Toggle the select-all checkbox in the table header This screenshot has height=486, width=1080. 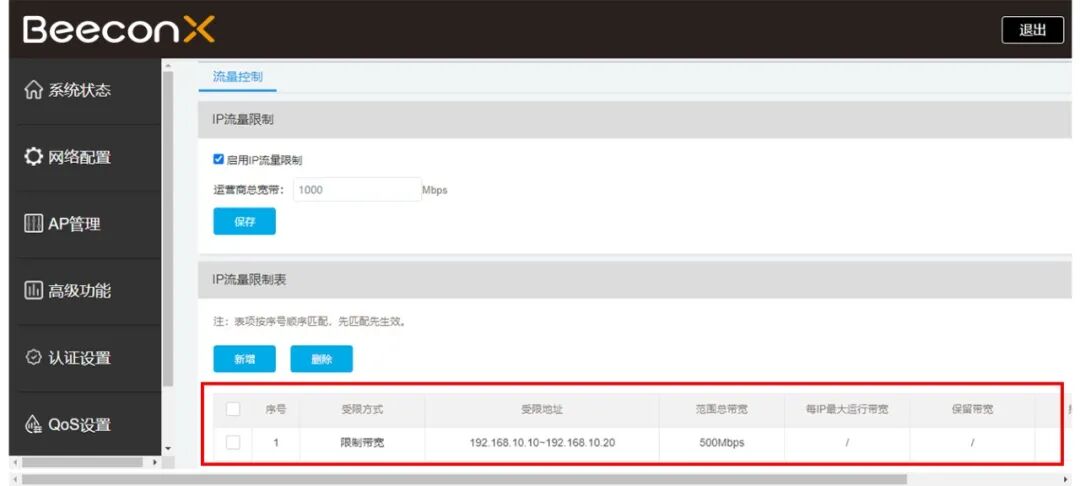pyautogui.click(x=233, y=409)
